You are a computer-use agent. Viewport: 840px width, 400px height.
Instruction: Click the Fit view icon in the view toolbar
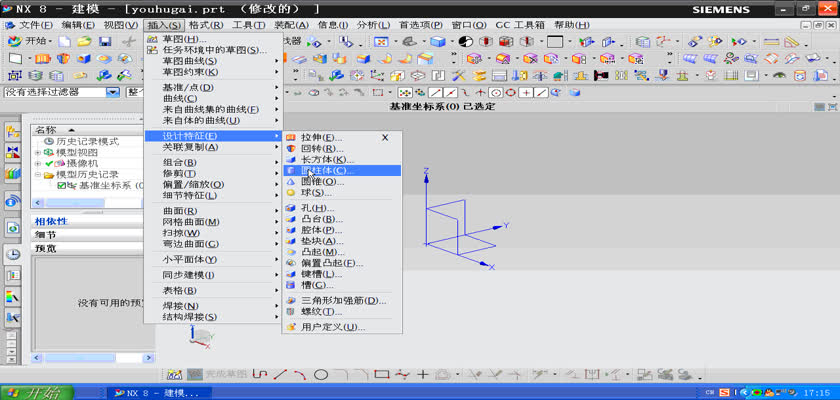(381, 41)
